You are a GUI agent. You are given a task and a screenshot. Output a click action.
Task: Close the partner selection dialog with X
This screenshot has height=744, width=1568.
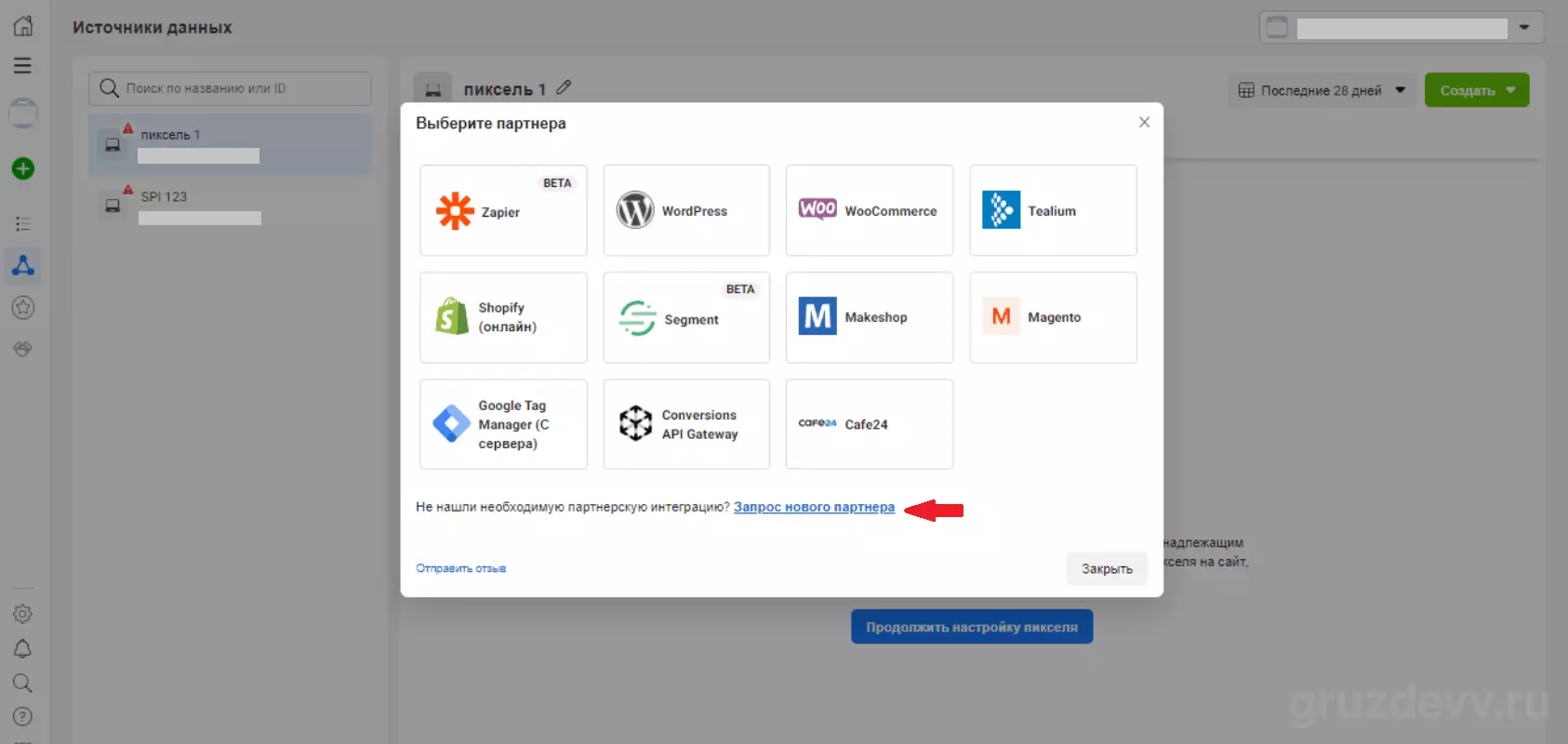[x=1144, y=123]
